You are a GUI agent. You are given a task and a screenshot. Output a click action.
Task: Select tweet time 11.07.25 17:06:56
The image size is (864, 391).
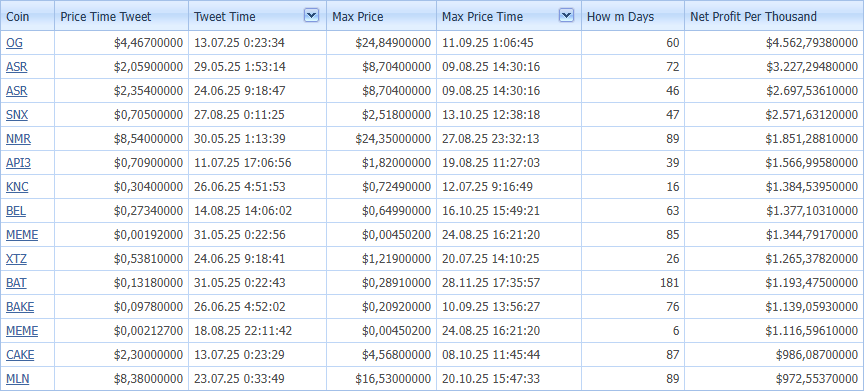point(257,162)
